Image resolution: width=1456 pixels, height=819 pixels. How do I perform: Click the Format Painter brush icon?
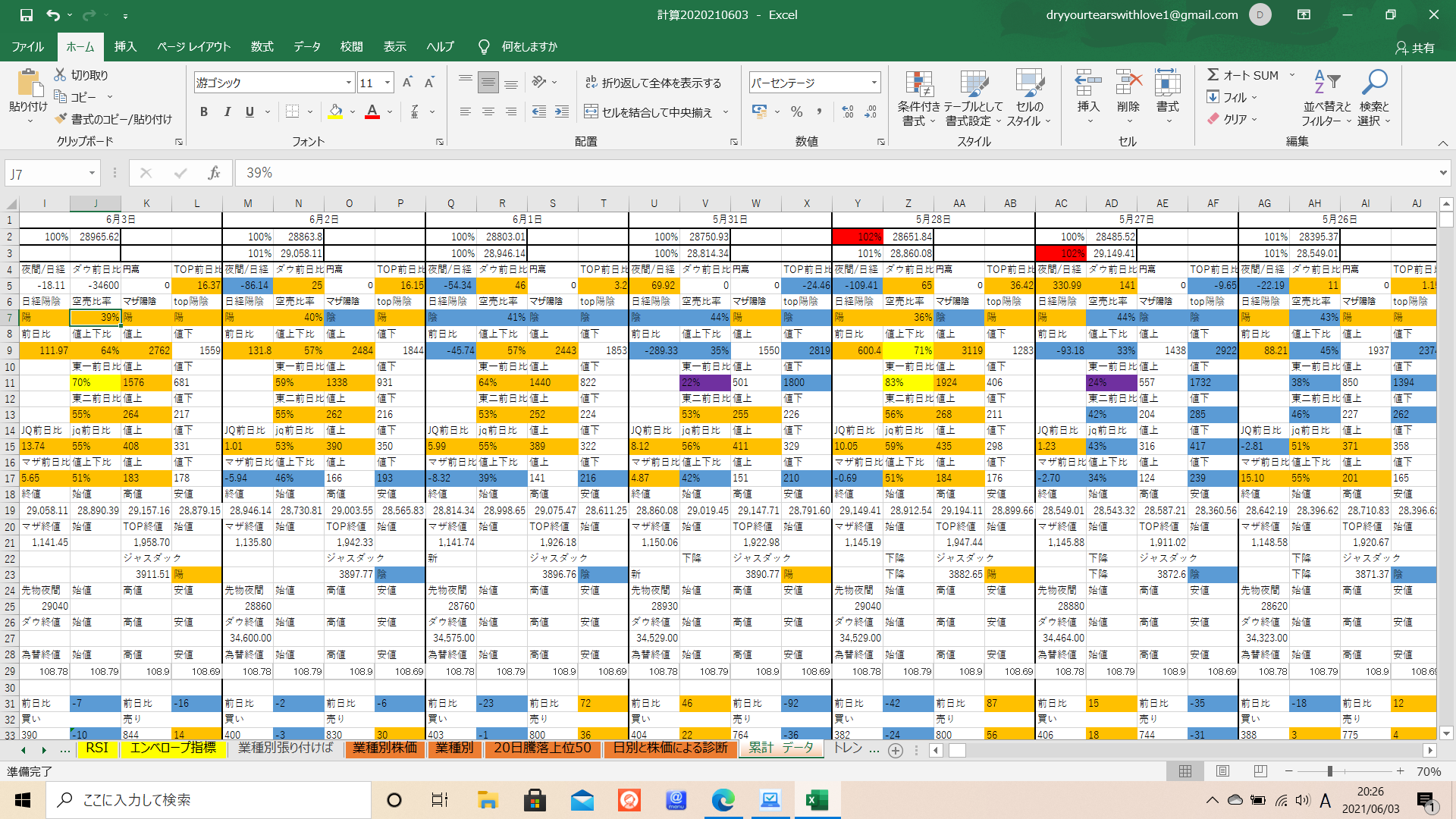pos(61,119)
